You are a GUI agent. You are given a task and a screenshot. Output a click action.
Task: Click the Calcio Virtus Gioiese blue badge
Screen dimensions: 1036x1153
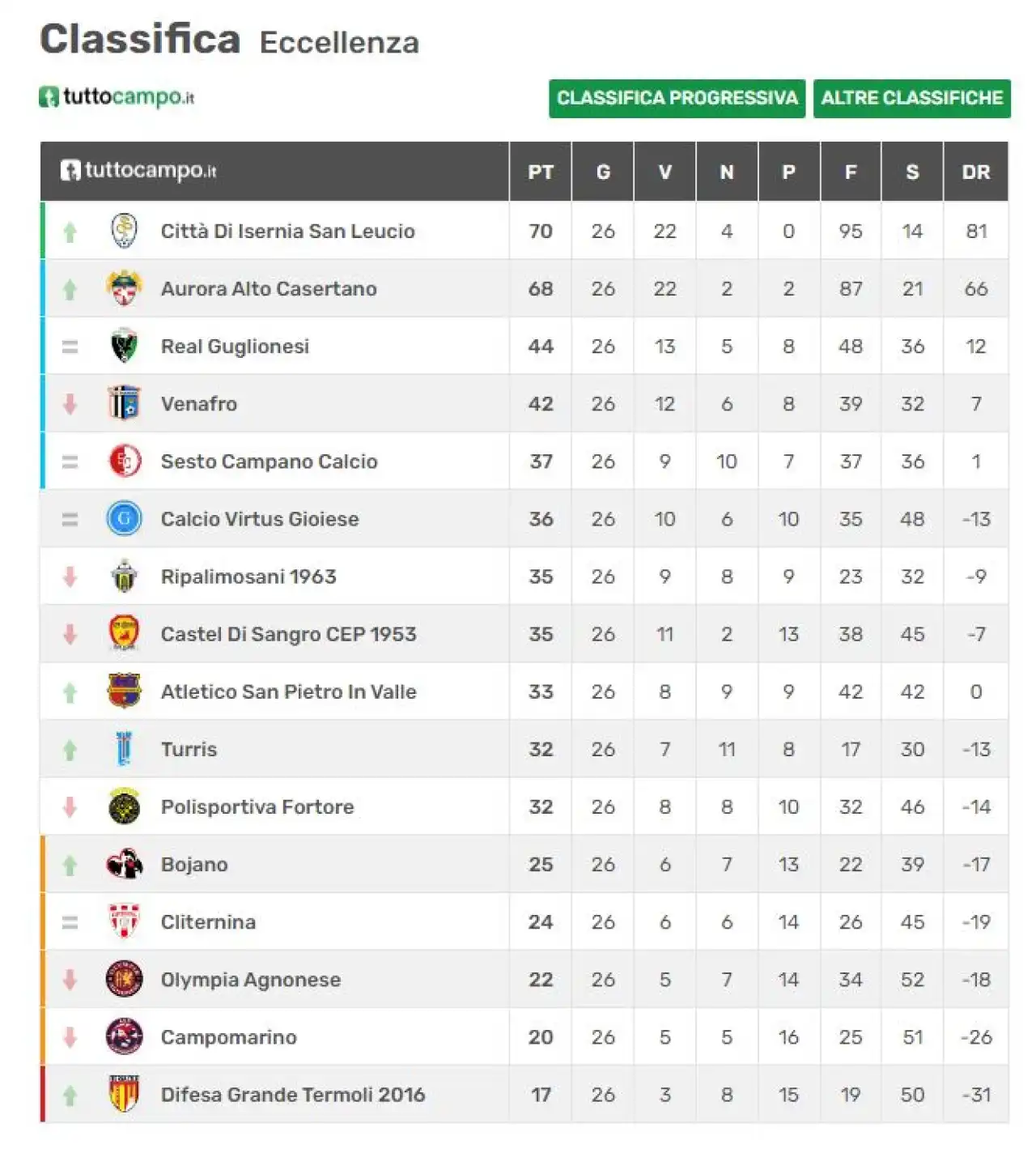coord(124,518)
